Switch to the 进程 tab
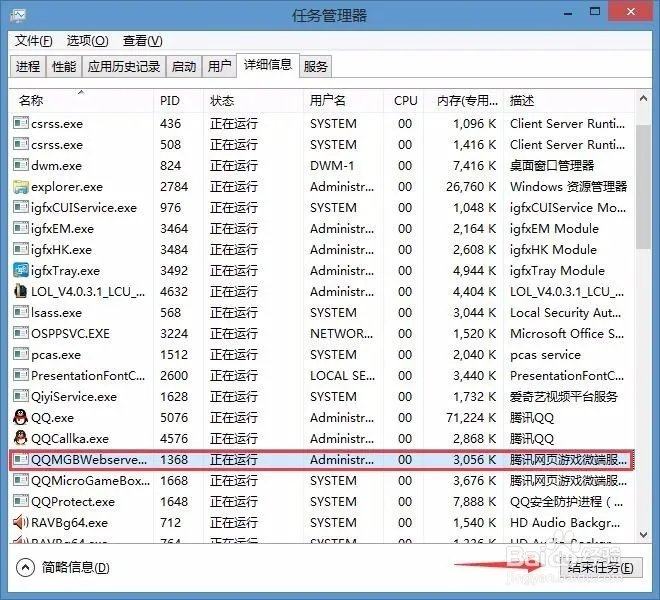This screenshot has width=660, height=600. (28, 67)
